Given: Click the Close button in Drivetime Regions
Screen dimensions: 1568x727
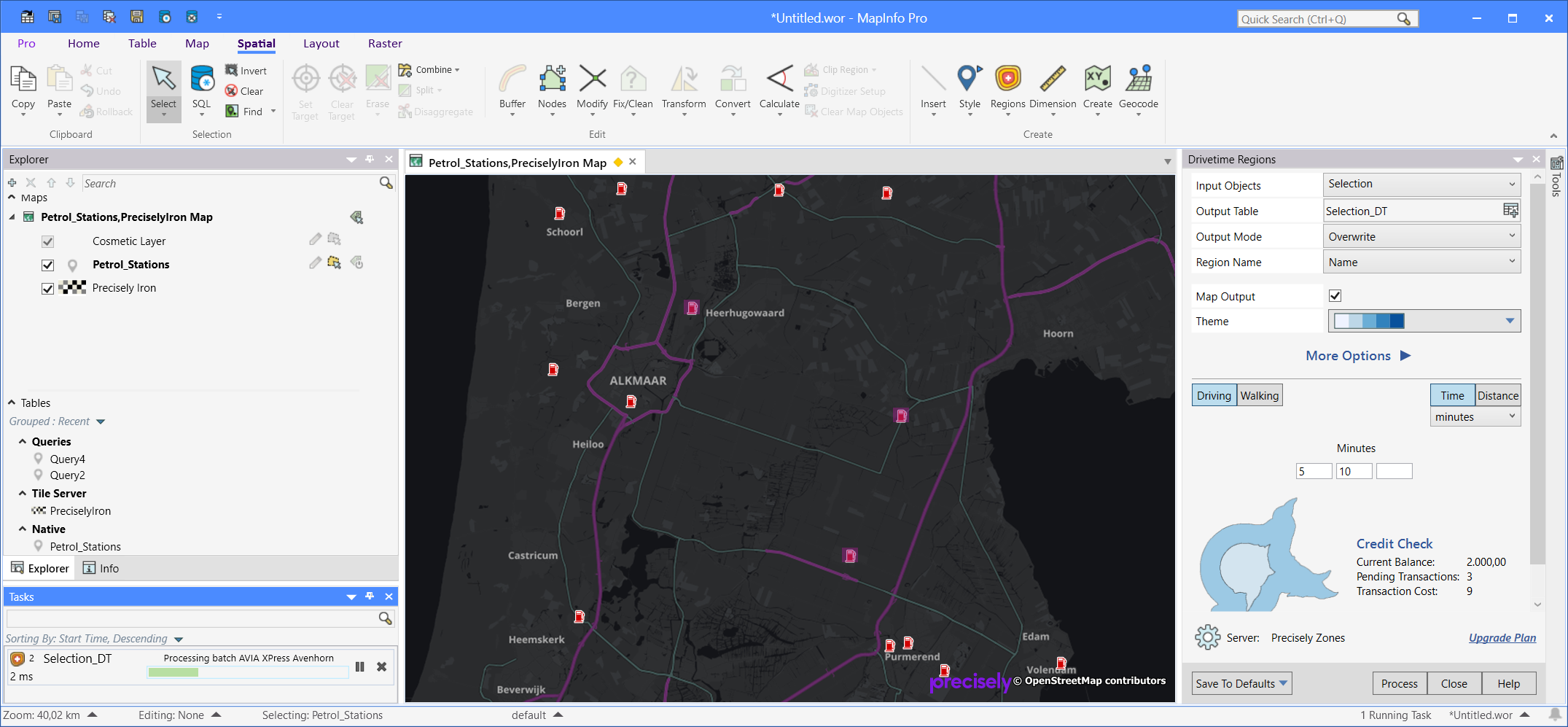Looking at the screenshot, I should click(x=1454, y=683).
